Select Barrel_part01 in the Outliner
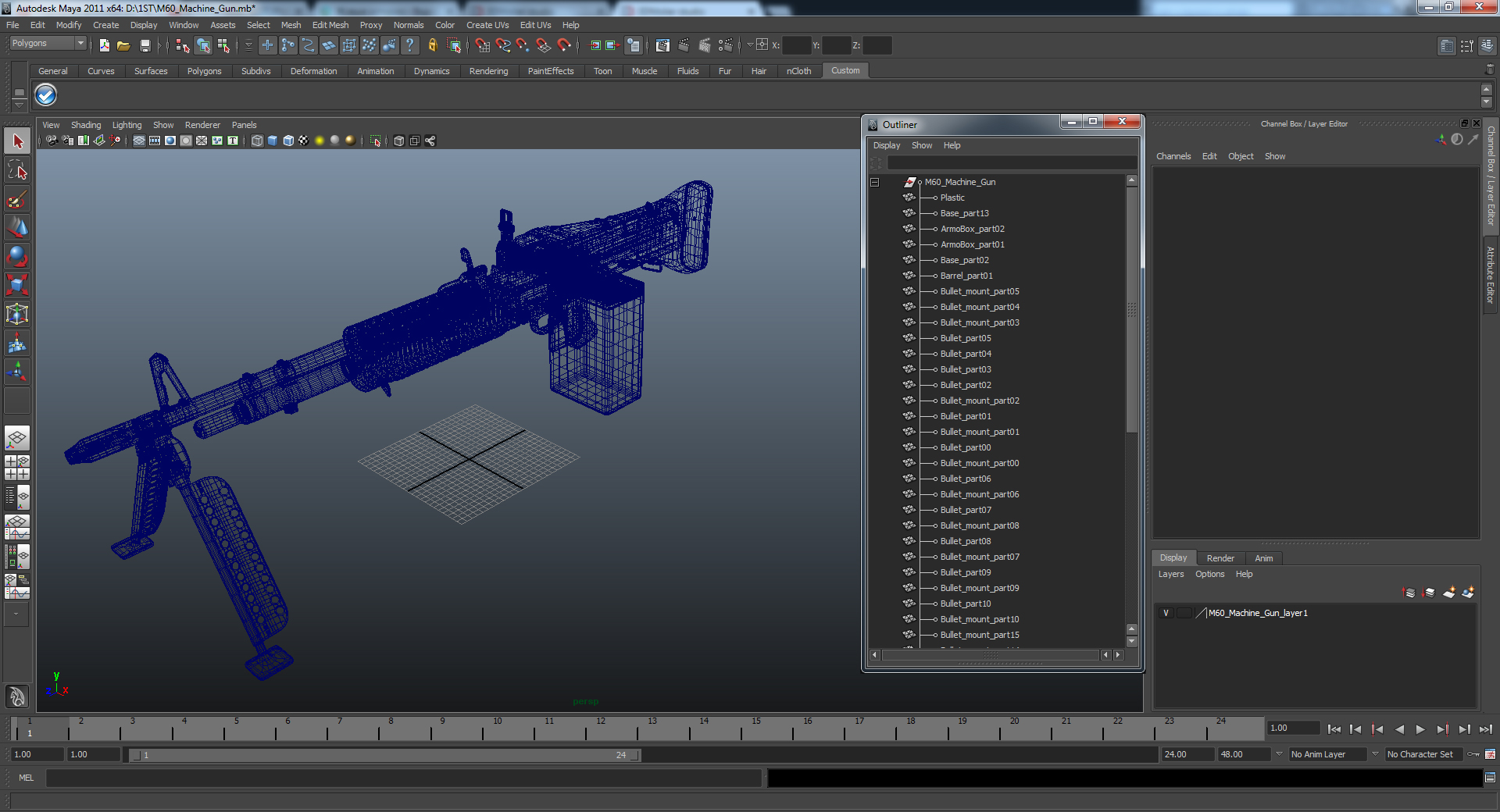This screenshot has width=1500, height=812. [x=966, y=276]
